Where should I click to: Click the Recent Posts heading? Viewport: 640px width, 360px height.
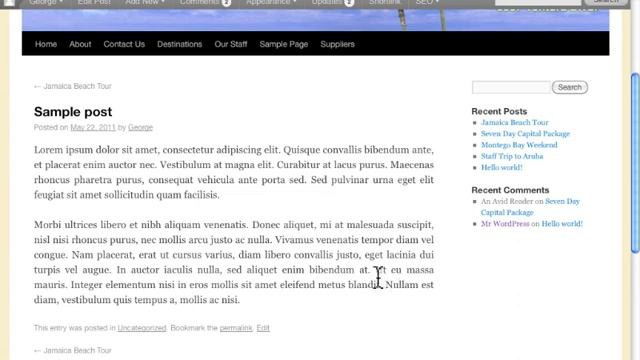coord(499,111)
